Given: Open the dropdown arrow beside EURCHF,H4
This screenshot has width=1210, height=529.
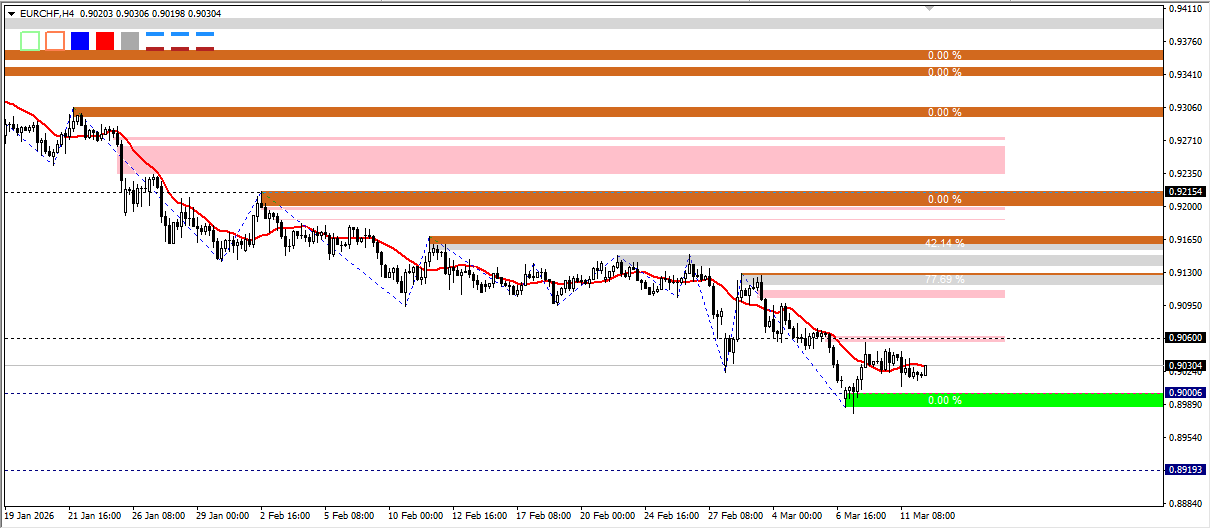Looking at the screenshot, I should (x=11, y=12).
